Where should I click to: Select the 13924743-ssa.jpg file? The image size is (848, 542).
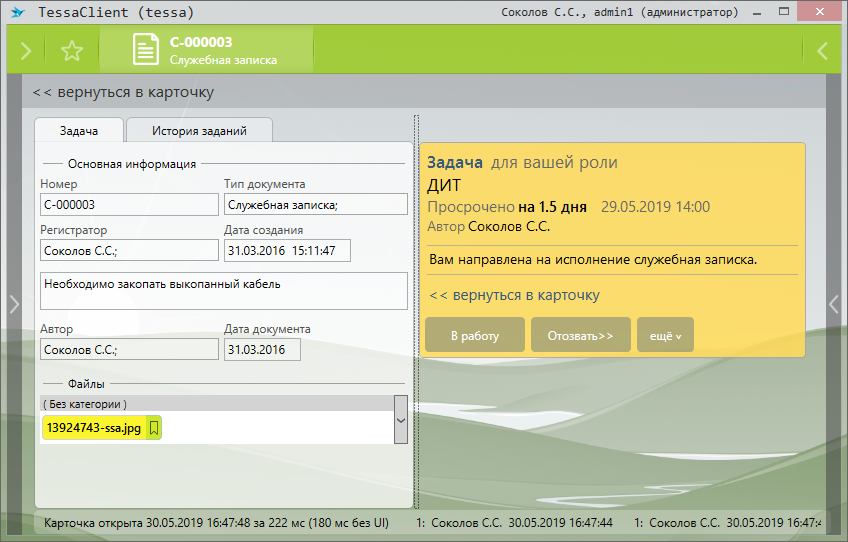pyautogui.click(x=94, y=428)
